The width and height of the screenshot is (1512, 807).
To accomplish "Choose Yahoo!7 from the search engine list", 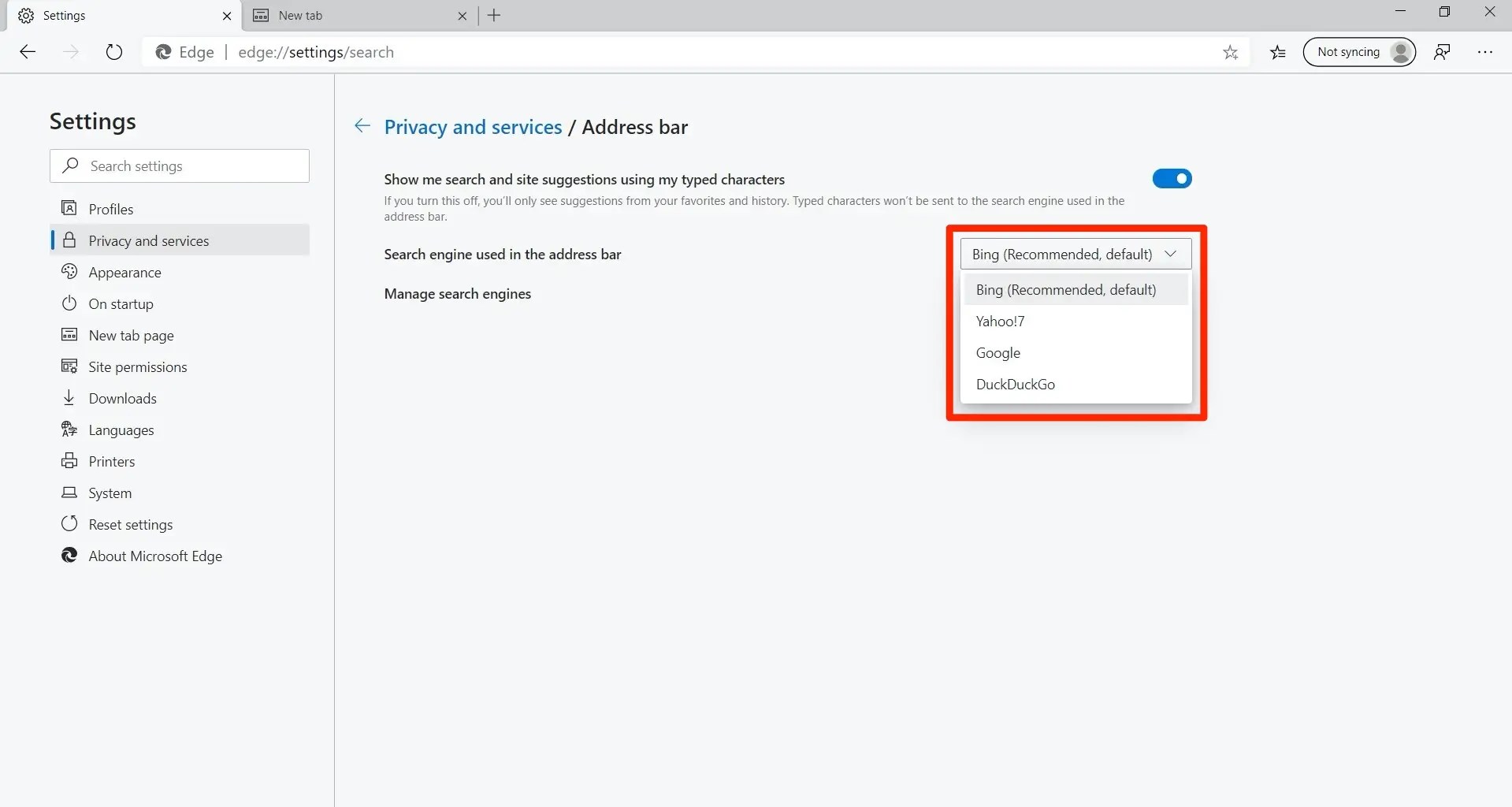I will point(1075,321).
